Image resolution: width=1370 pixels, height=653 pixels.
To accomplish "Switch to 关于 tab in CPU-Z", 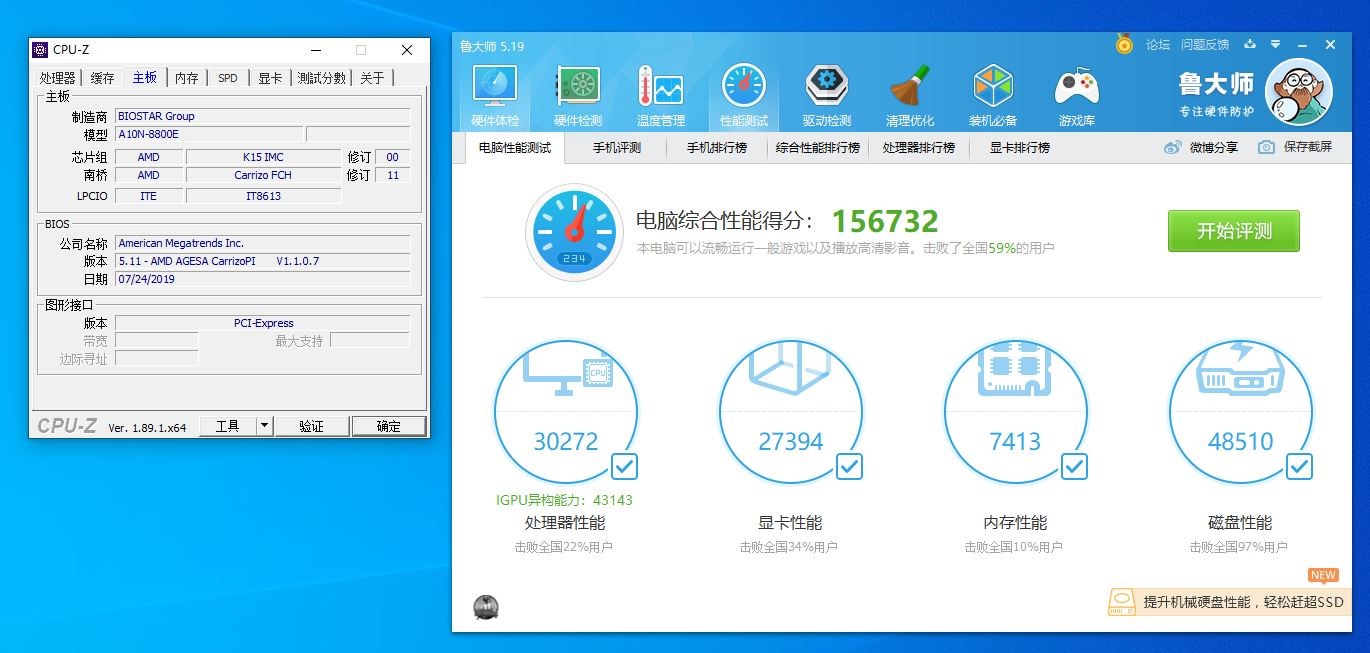I will click(x=372, y=78).
